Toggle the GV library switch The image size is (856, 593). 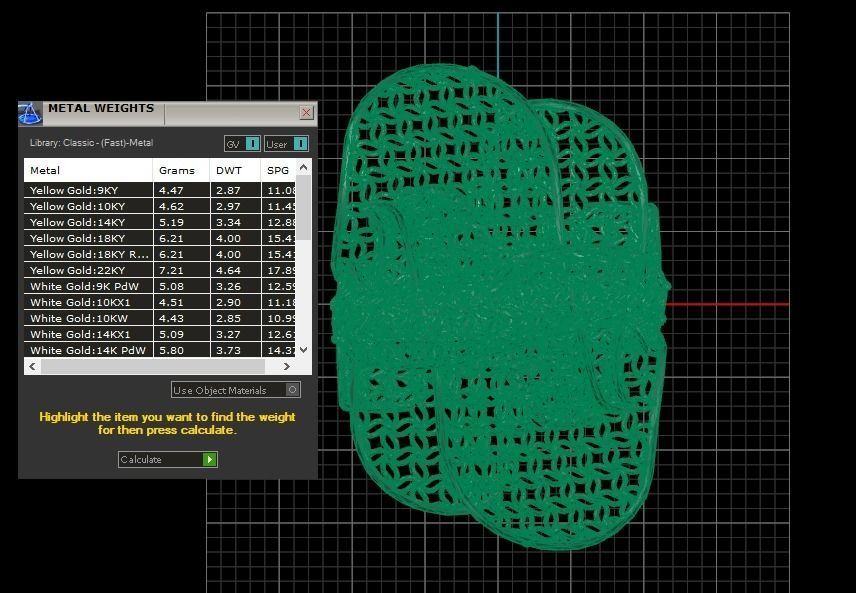click(x=242, y=144)
